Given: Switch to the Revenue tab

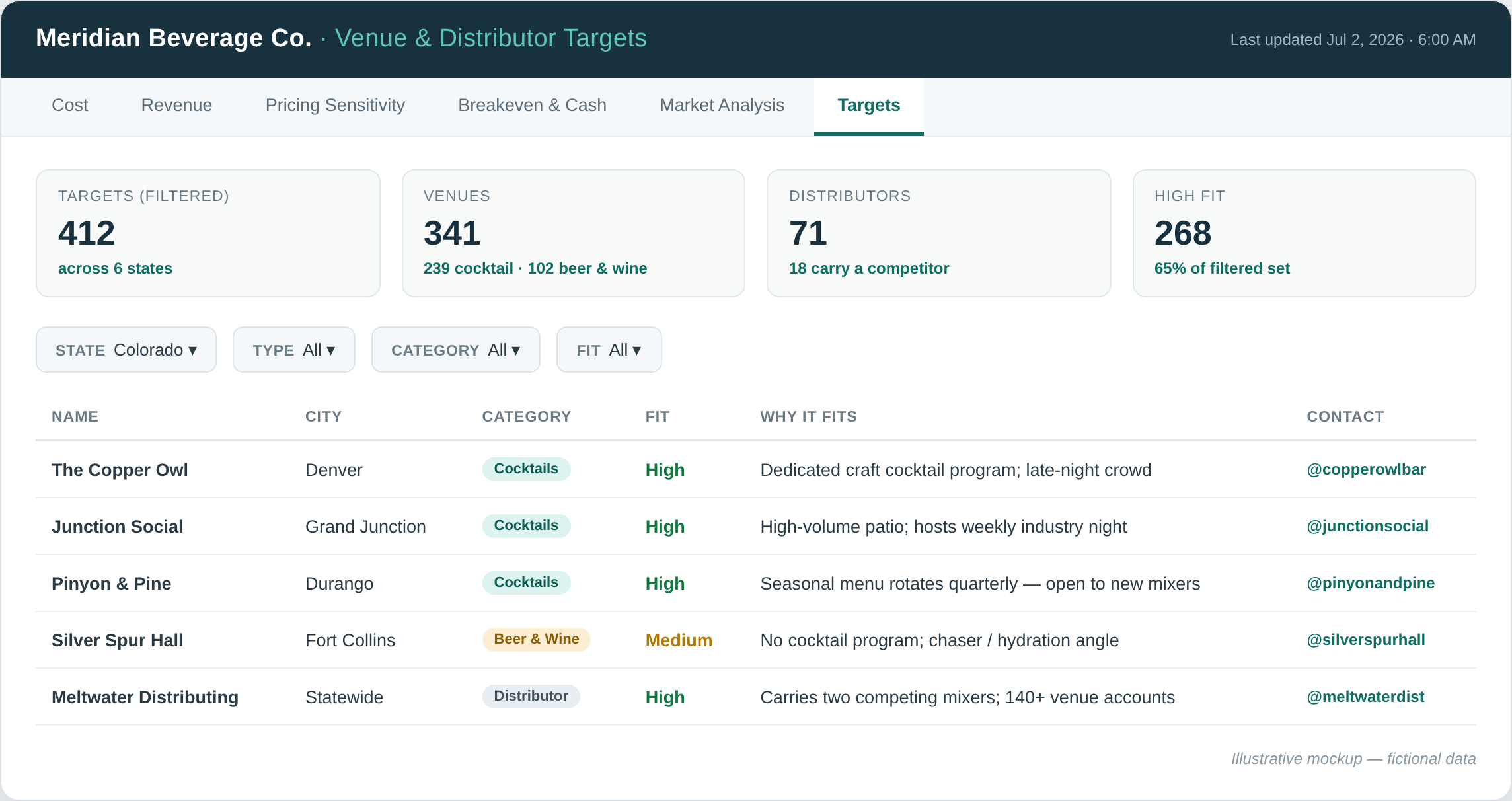Looking at the screenshot, I should 176,106.
